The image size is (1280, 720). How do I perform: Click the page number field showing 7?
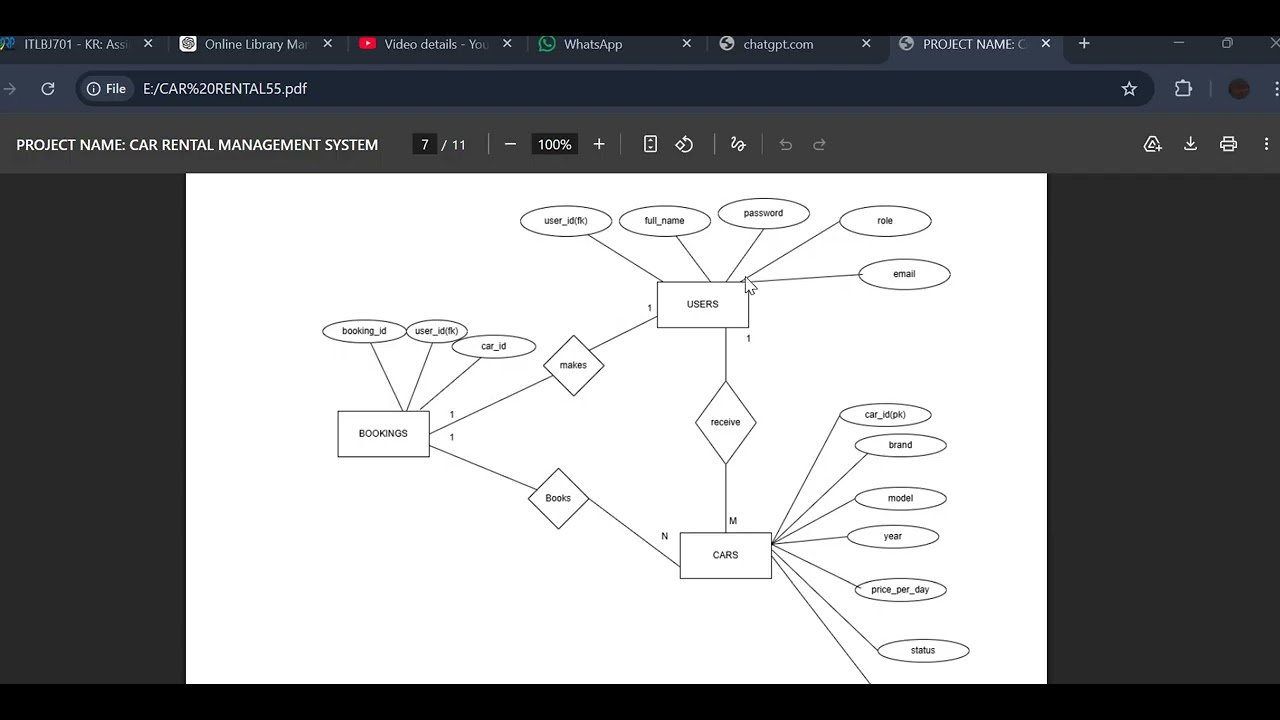[424, 145]
